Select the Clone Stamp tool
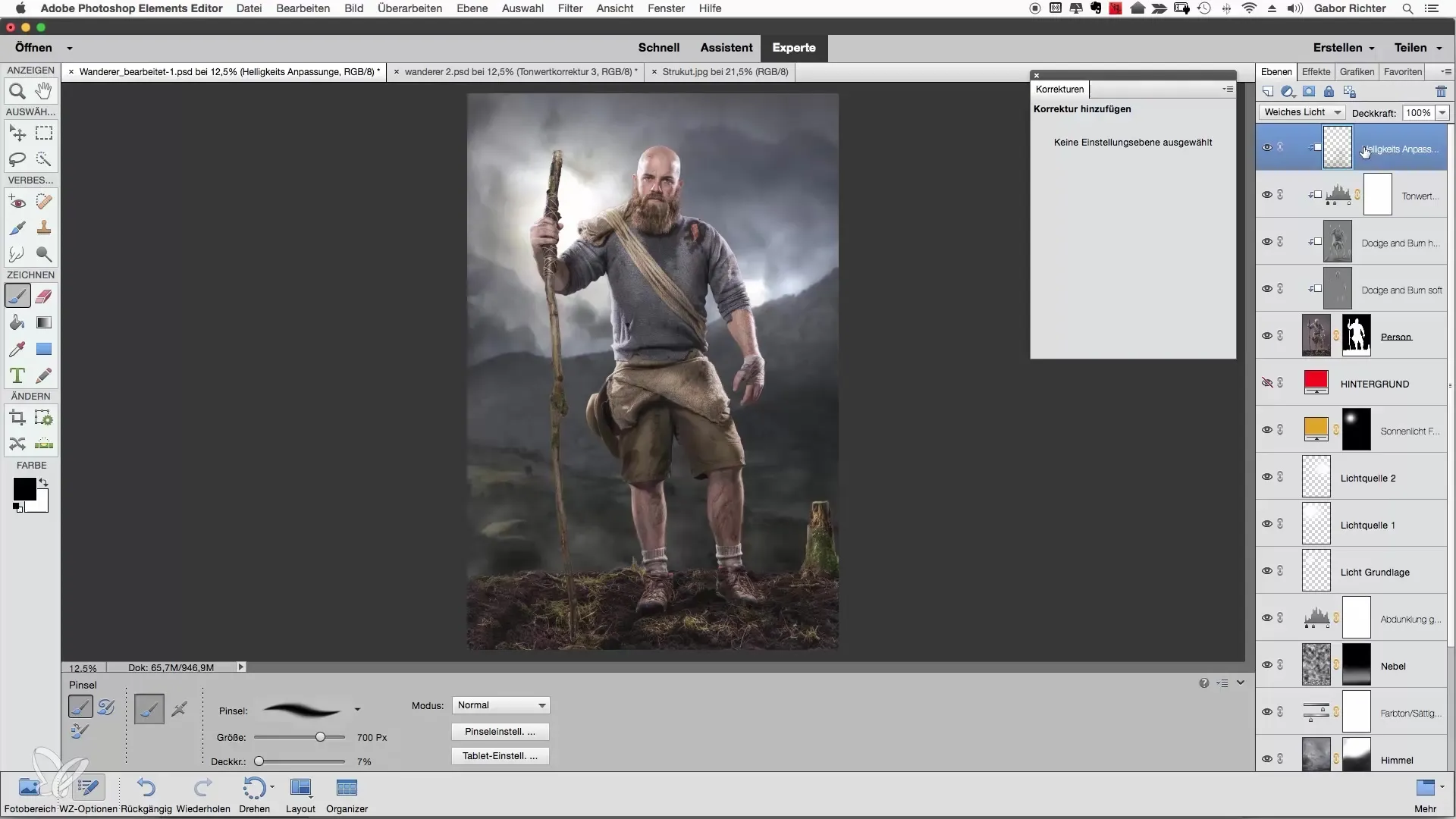This screenshot has width=1456, height=819. coord(44,227)
